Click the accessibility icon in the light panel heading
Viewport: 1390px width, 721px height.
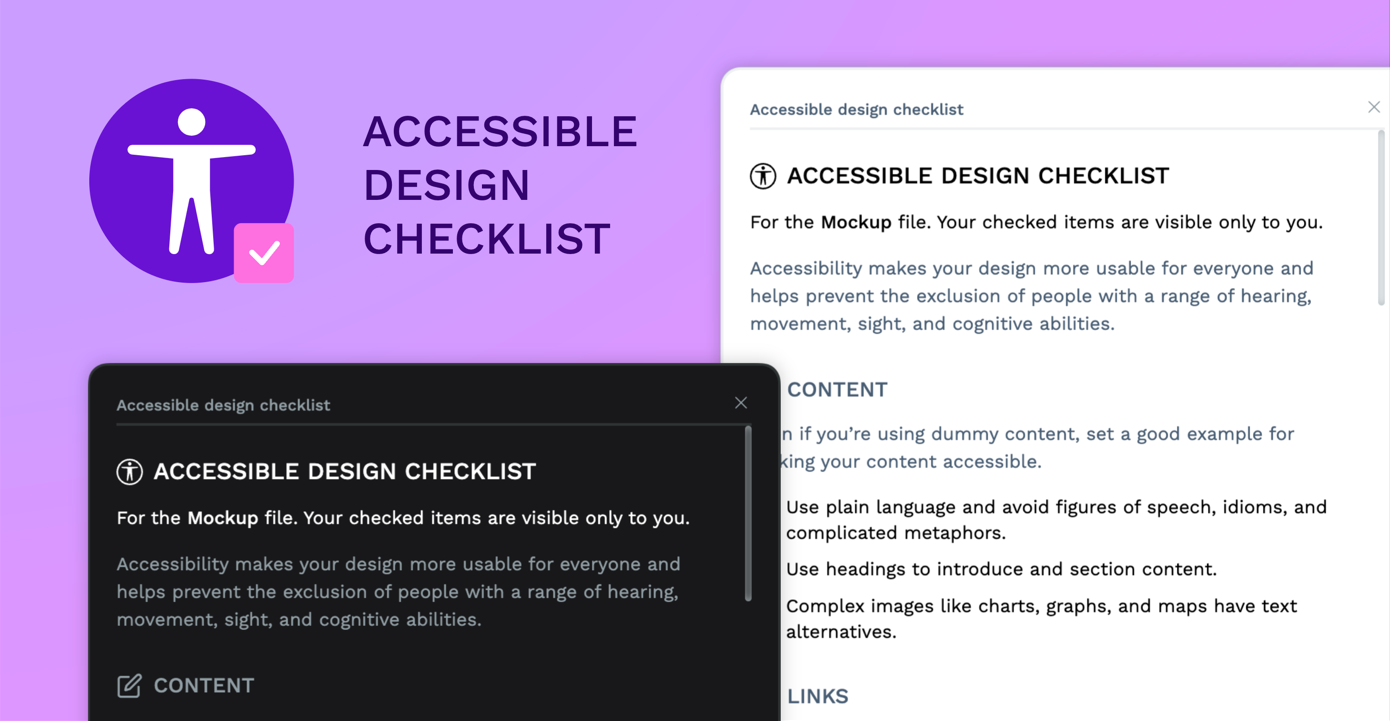pyautogui.click(x=763, y=176)
